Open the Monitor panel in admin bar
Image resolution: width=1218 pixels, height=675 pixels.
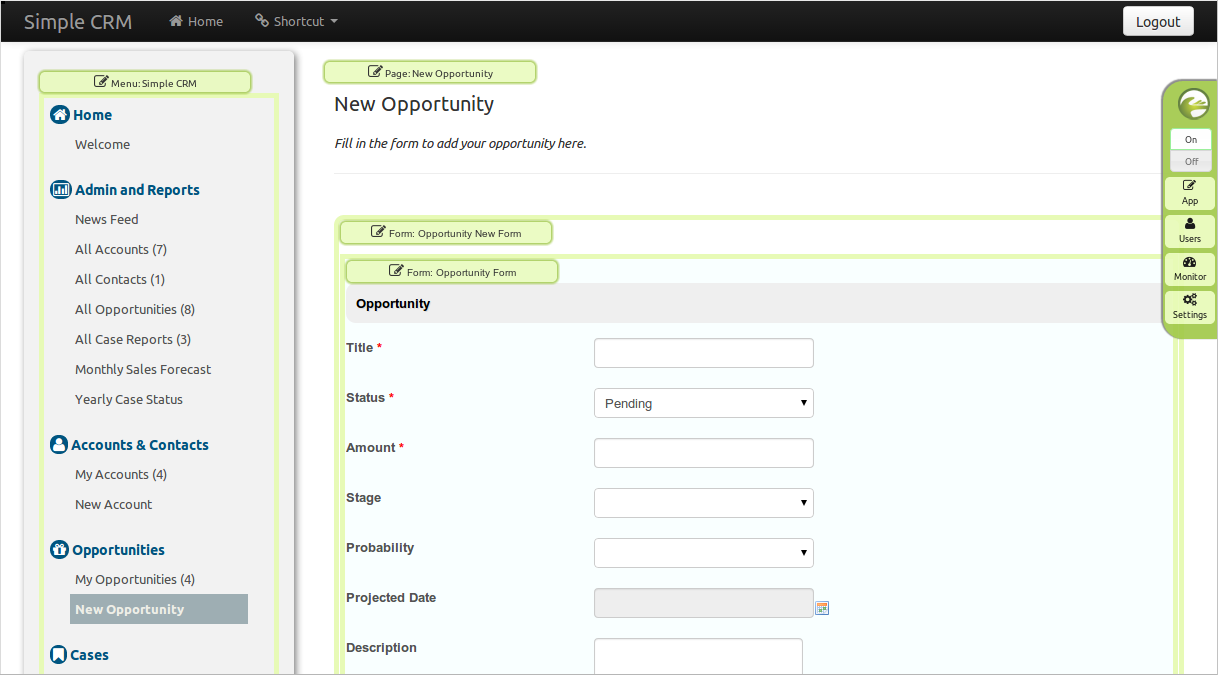pyautogui.click(x=1190, y=269)
